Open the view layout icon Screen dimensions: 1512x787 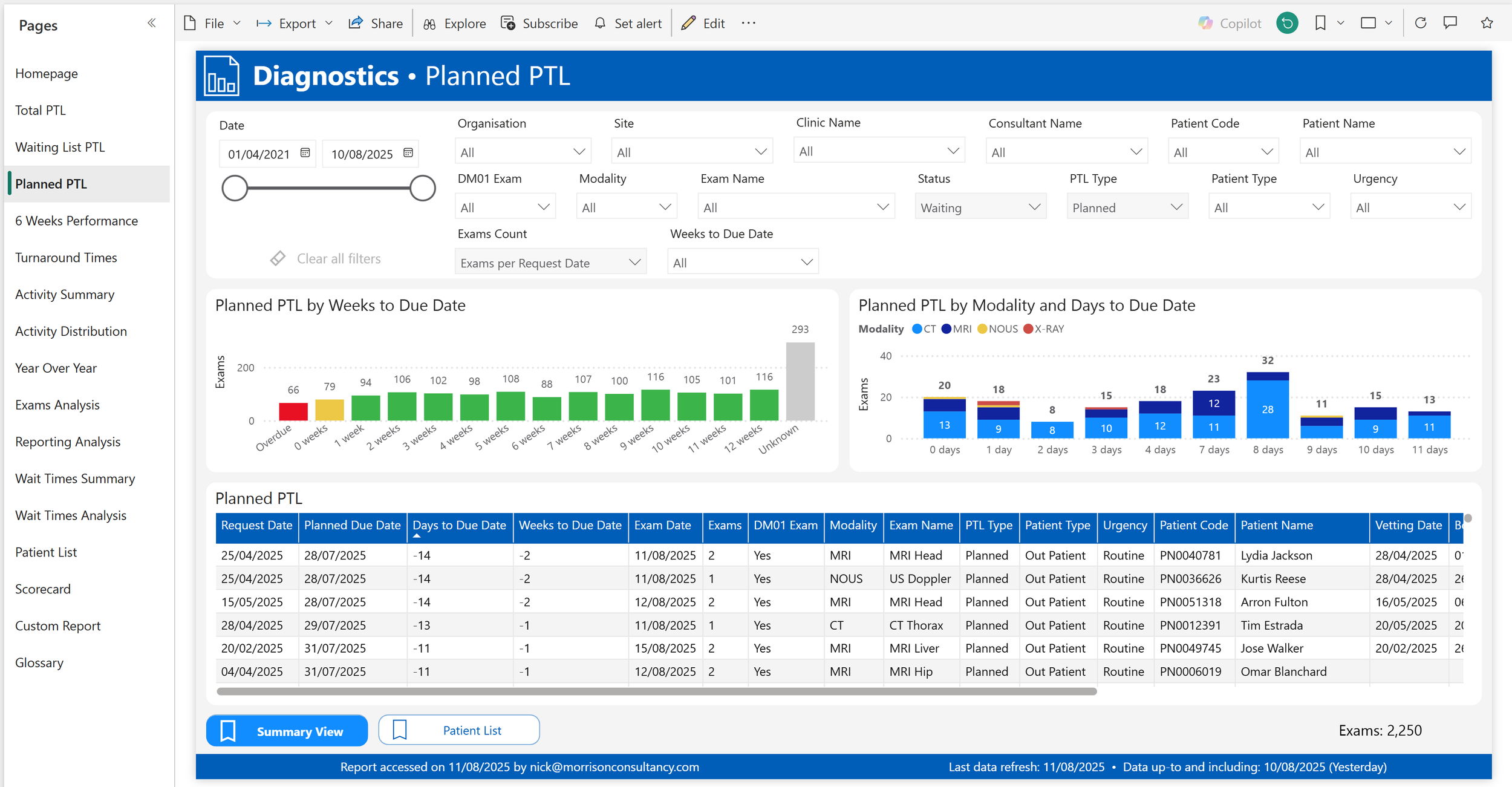[x=1368, y=23]
